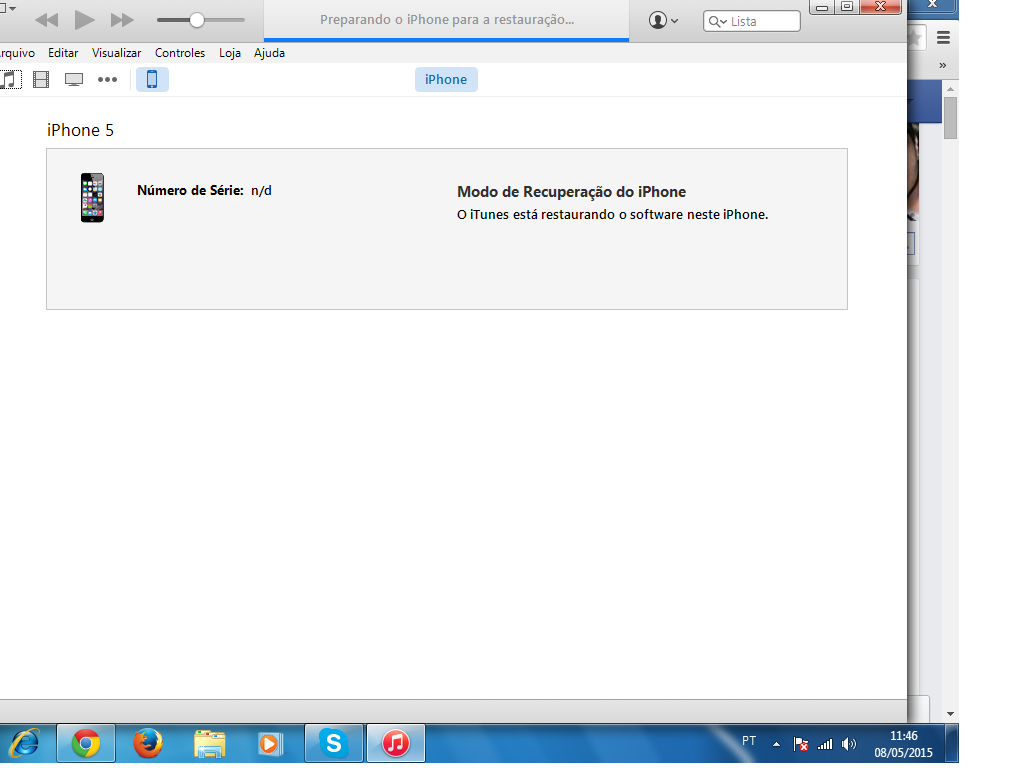The width and height of the screenshot is (1024, 768).
Task: Open the Loja menu
Action: tap(229, 53)
